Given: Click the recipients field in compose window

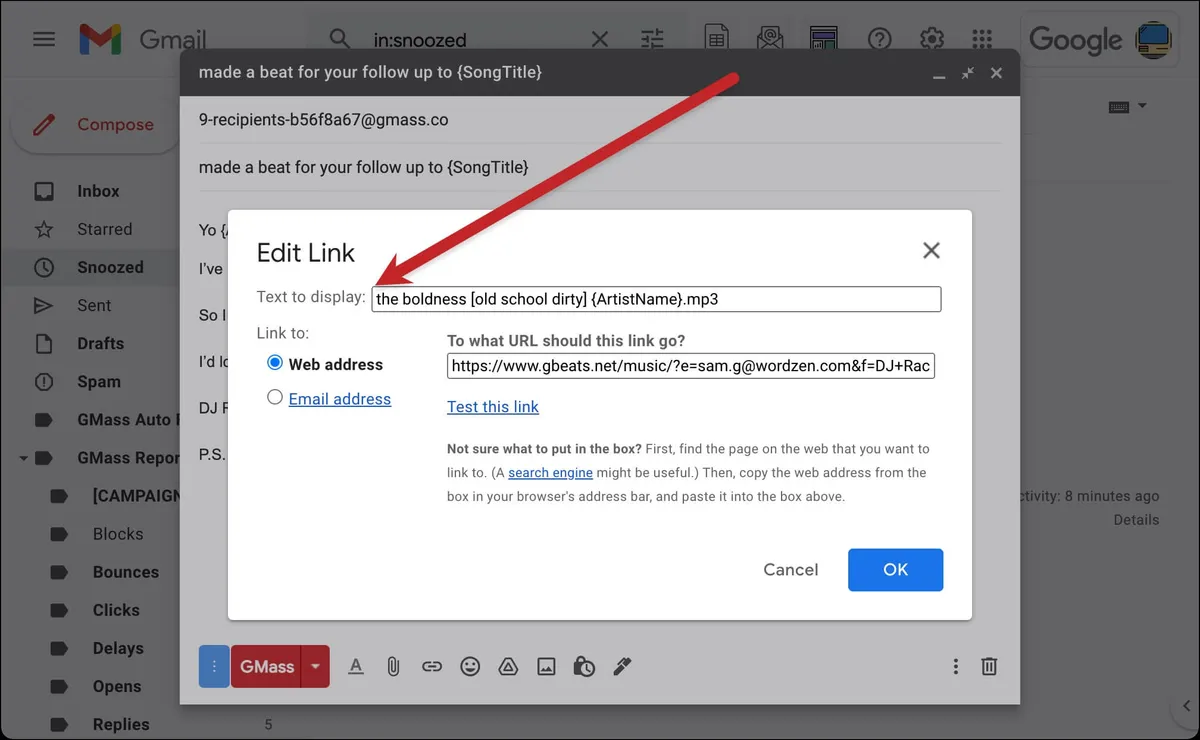Looking at the screenshot, I should point(600,120).
